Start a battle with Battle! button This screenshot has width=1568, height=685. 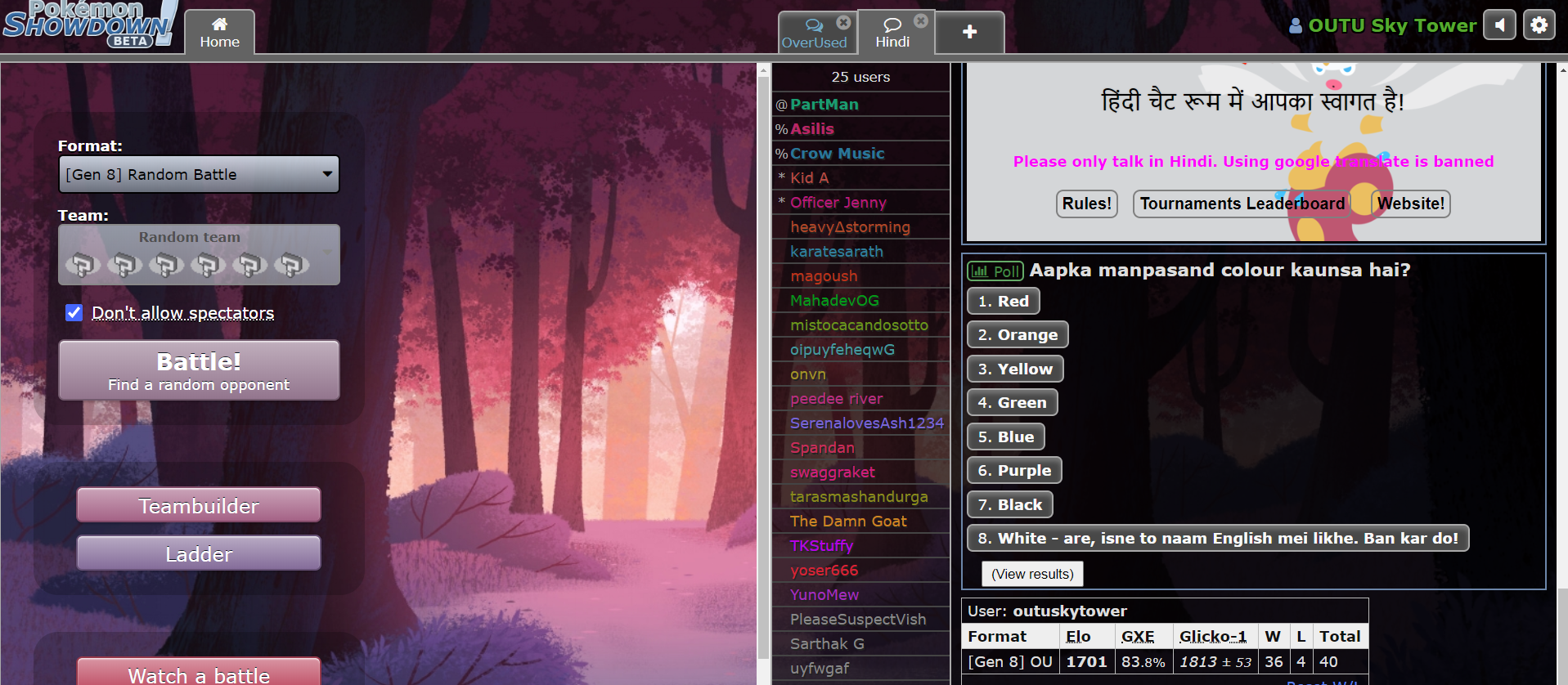point(199,370)
